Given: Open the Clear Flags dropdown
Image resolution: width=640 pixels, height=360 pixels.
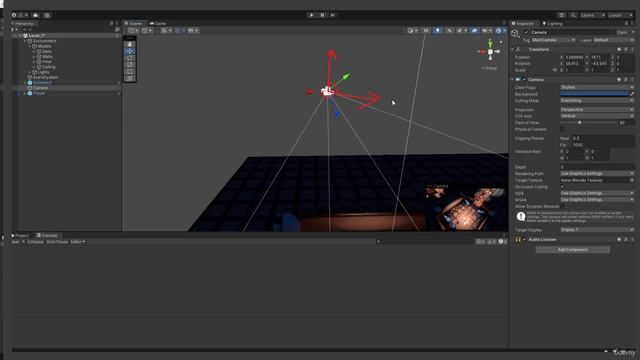Looking at the screenshot, I should 597,88.
